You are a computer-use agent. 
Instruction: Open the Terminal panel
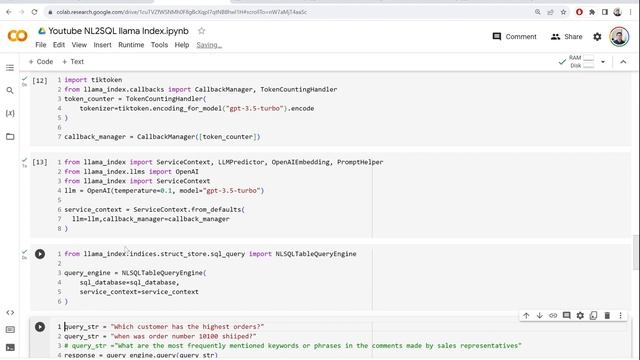click(10, 348)
